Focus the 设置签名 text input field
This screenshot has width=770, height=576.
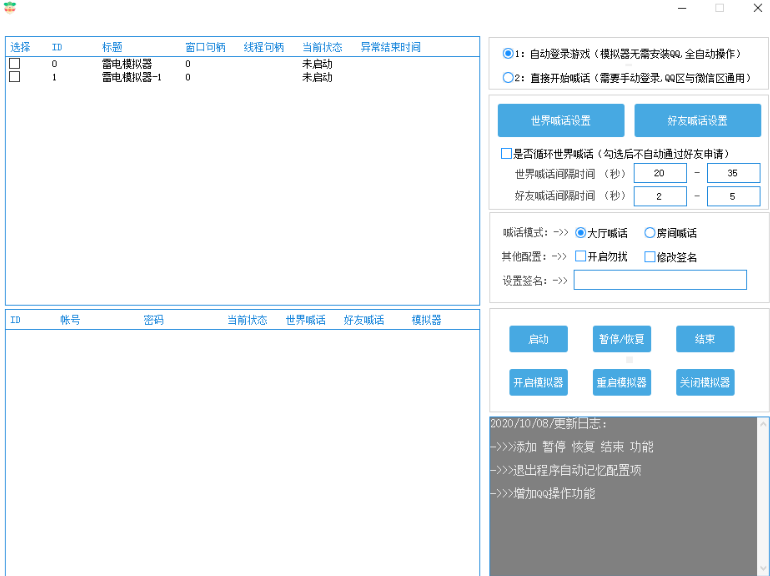[660, 280]
